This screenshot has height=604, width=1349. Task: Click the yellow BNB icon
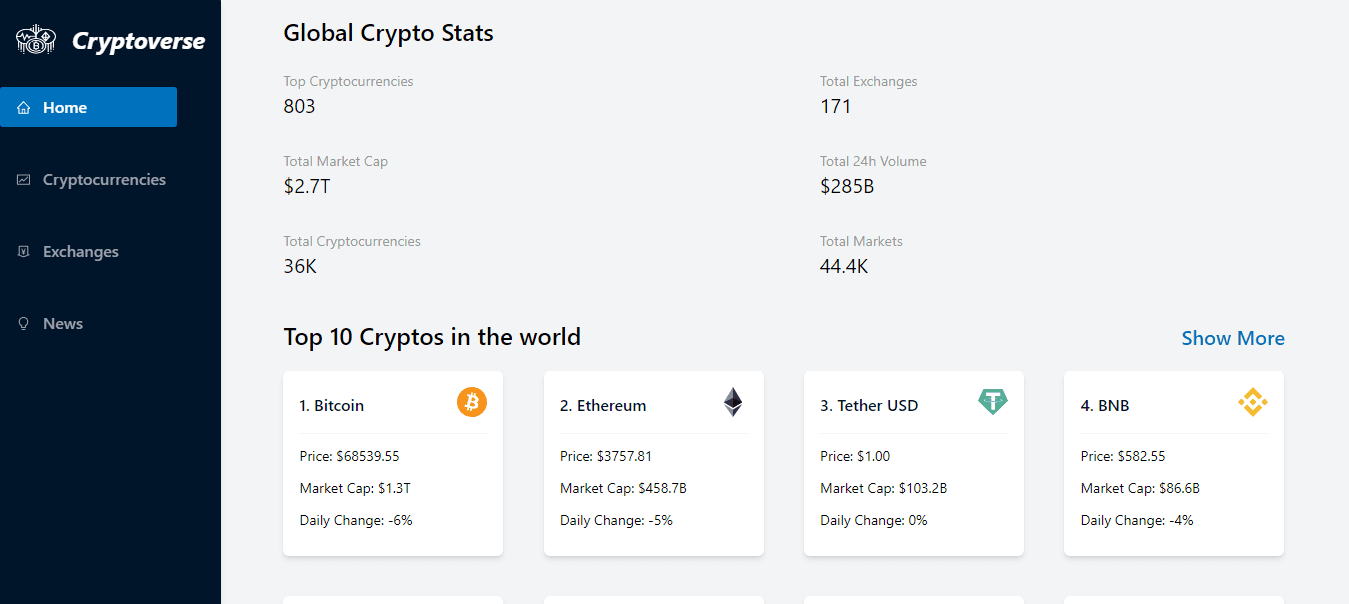[x=1253, y=403]
